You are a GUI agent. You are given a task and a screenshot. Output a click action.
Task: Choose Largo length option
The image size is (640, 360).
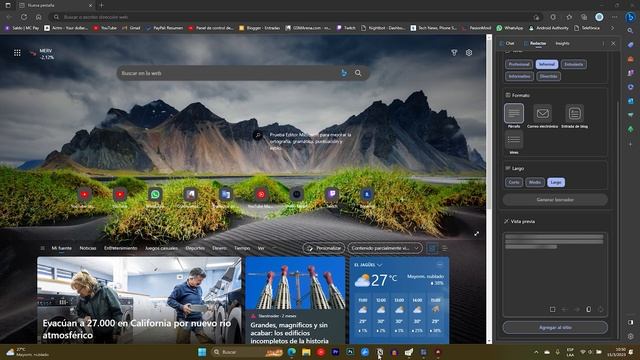(x=556, y=182)
